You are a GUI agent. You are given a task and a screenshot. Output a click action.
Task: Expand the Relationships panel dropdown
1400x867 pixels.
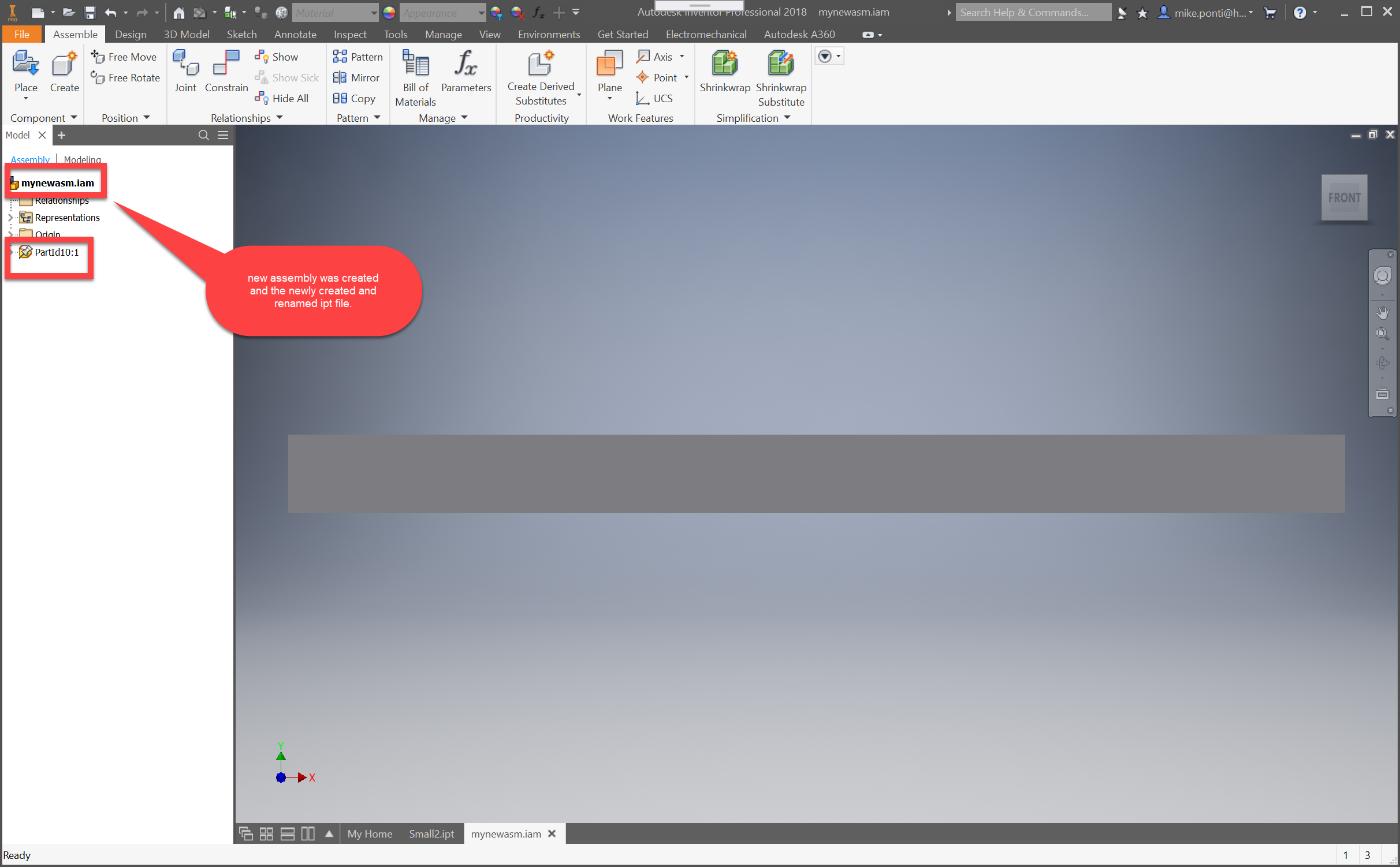coord(280,118)
